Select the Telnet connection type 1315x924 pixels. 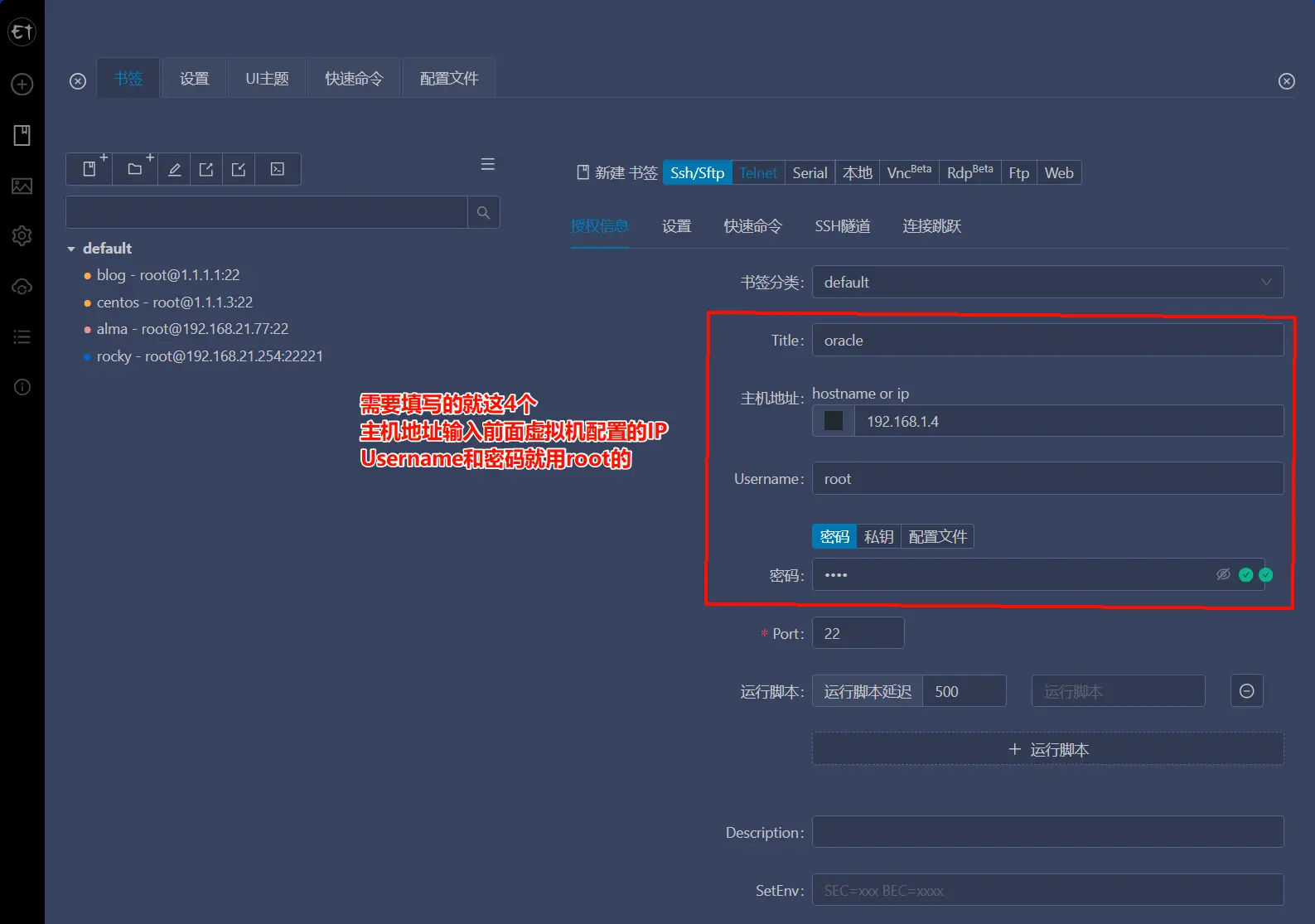point(758,173)
